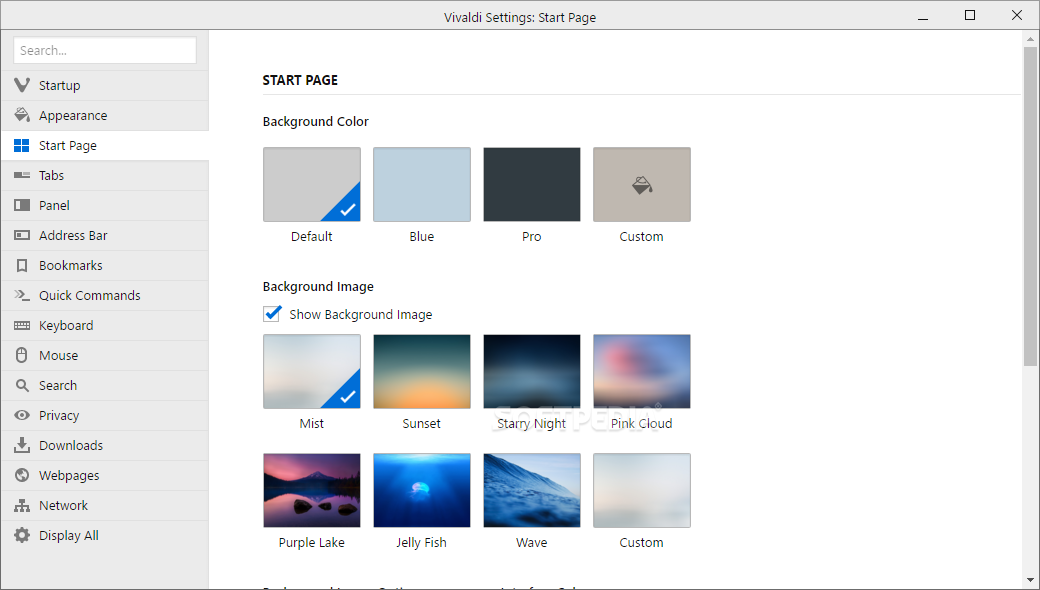Choose Custom background color swatch
Image resolution: width=1040 pixels, height=590 pixels.
[x=641, y=184]
